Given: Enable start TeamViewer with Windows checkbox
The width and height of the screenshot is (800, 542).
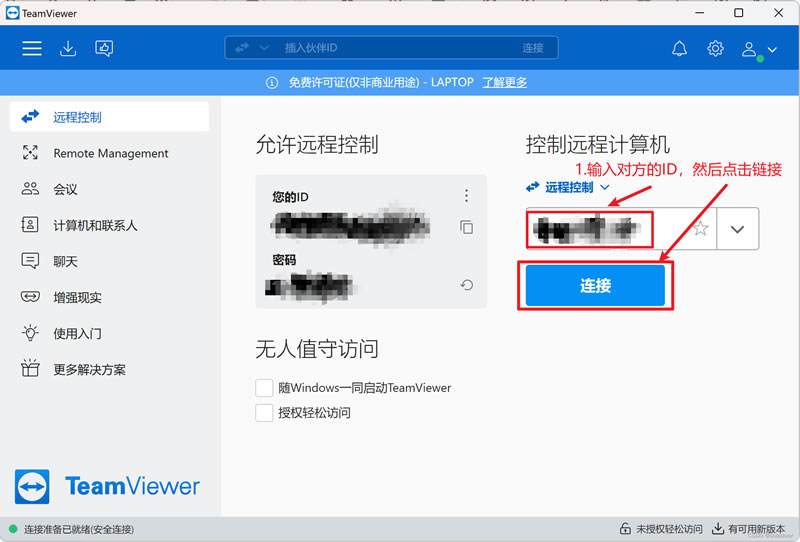Looking at the screenshot, I should pos(265,388).
